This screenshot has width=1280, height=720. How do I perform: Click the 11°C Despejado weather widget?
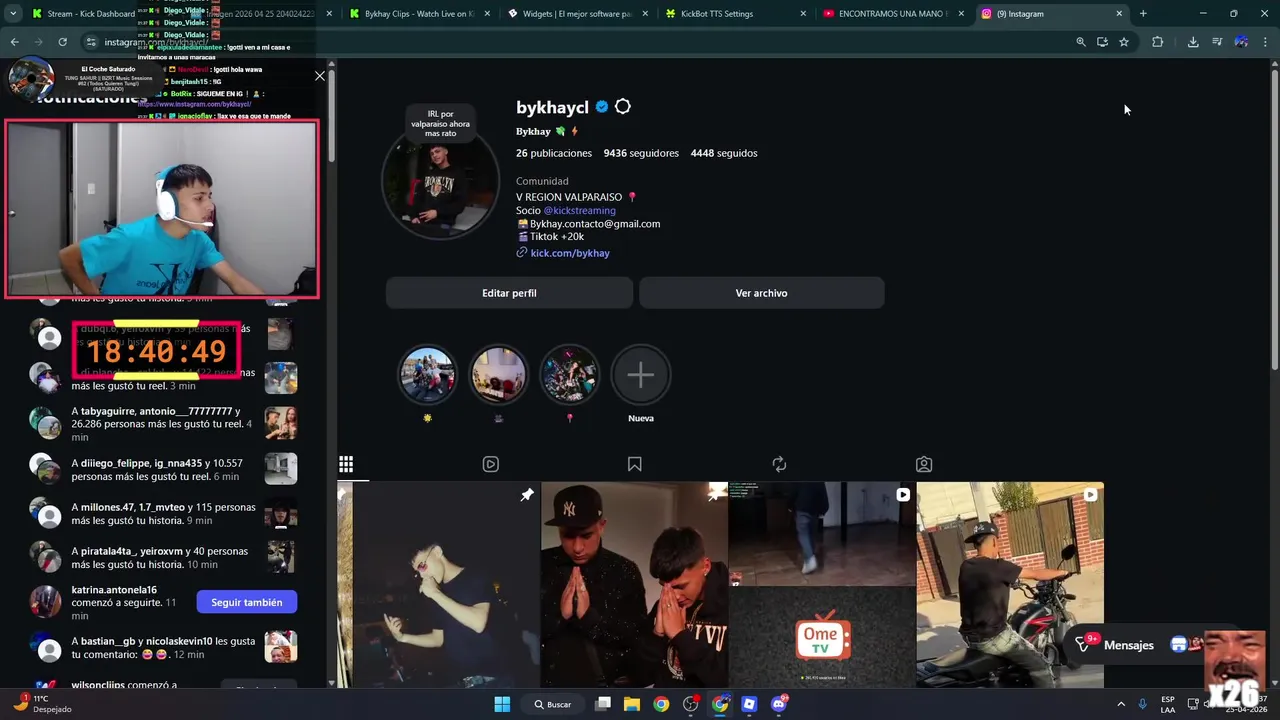[x=42, y=704]
